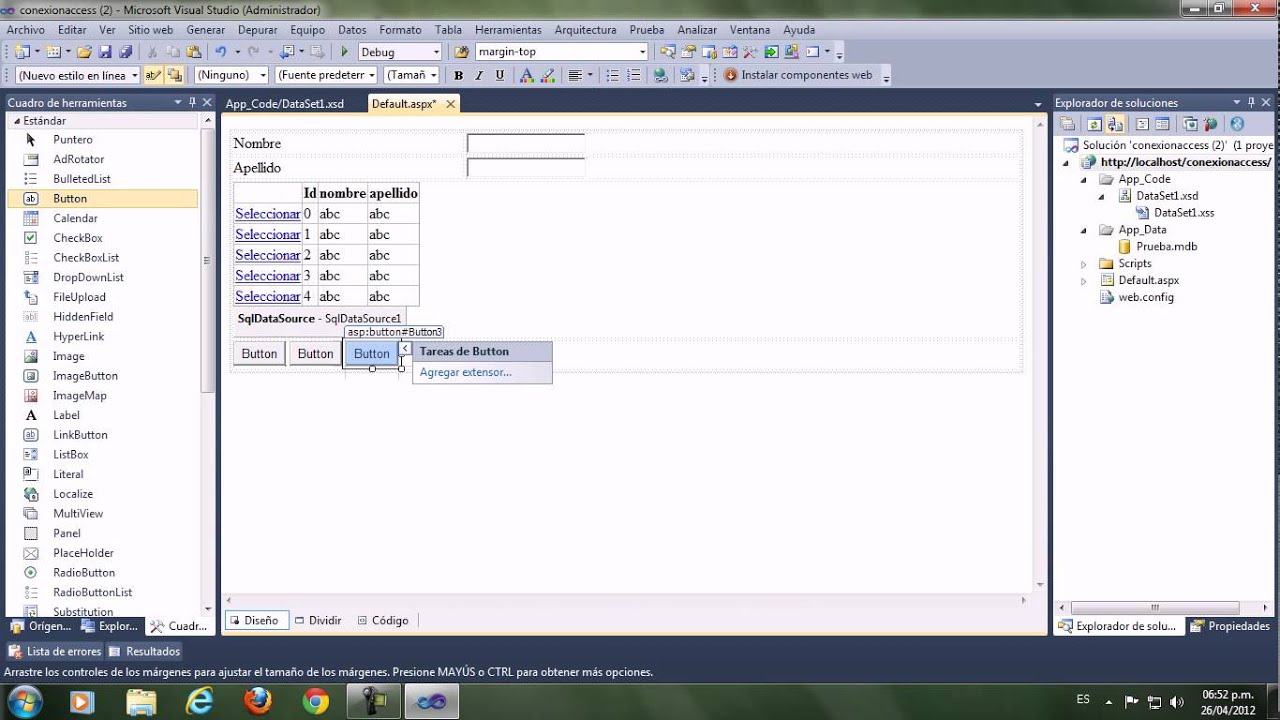Expand the Scripts folder node
The width and height of the screenshot is (1280, 720).
coord(1084,264)
